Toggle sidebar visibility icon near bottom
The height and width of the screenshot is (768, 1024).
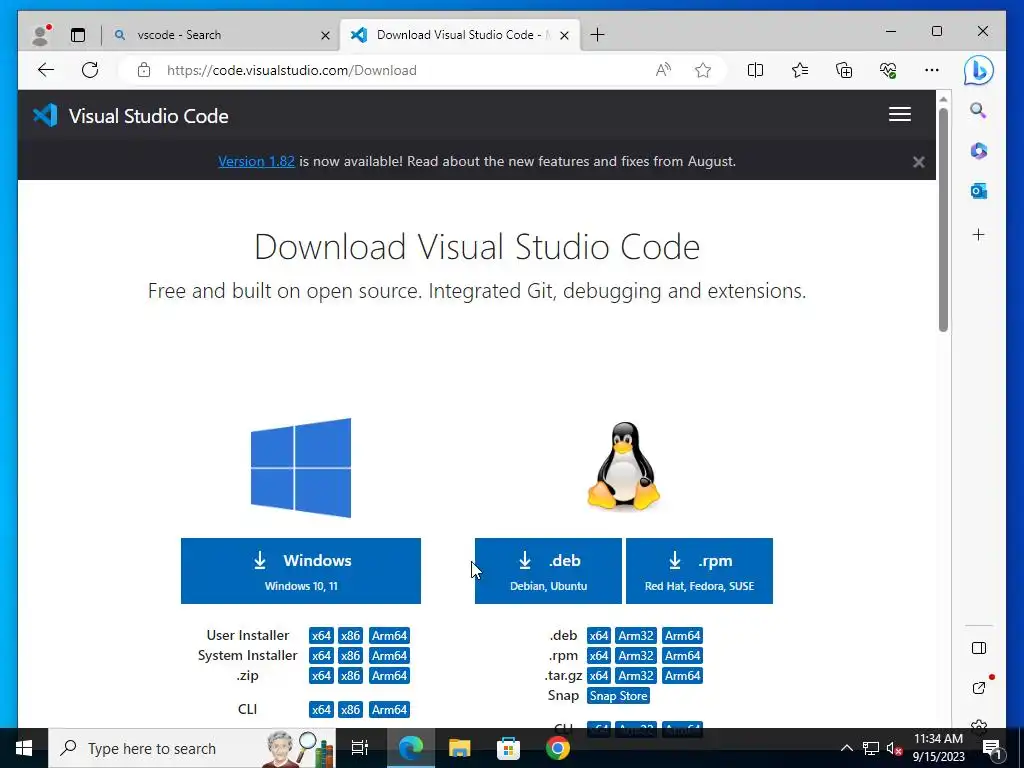[978, 648]
